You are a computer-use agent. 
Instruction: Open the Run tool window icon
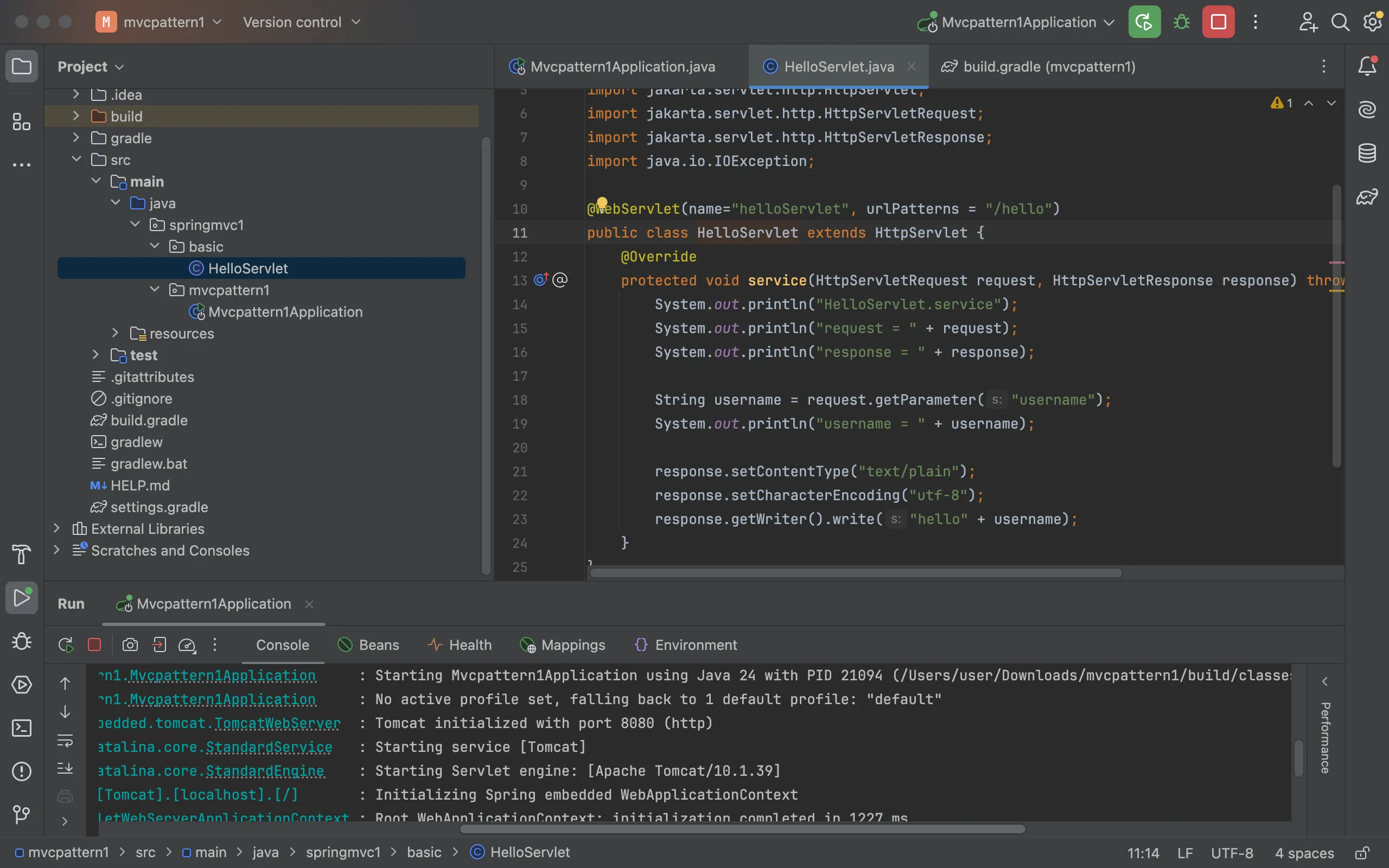[x=22, y=598]
